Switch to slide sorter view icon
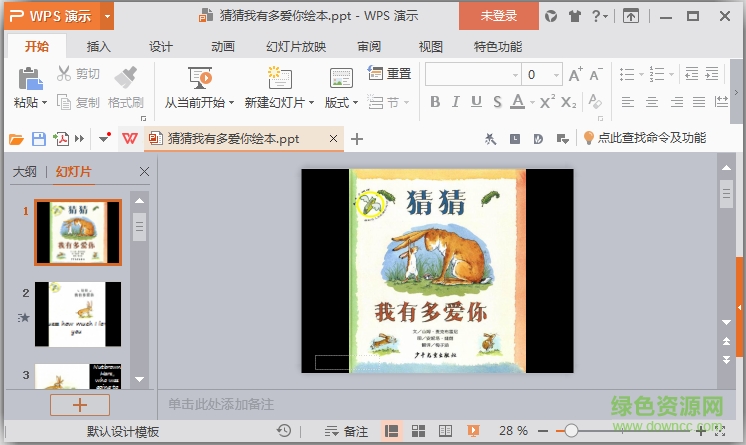The width and height of the screenshot is (746, 445). pyautogui.click(x=418, y=431)
